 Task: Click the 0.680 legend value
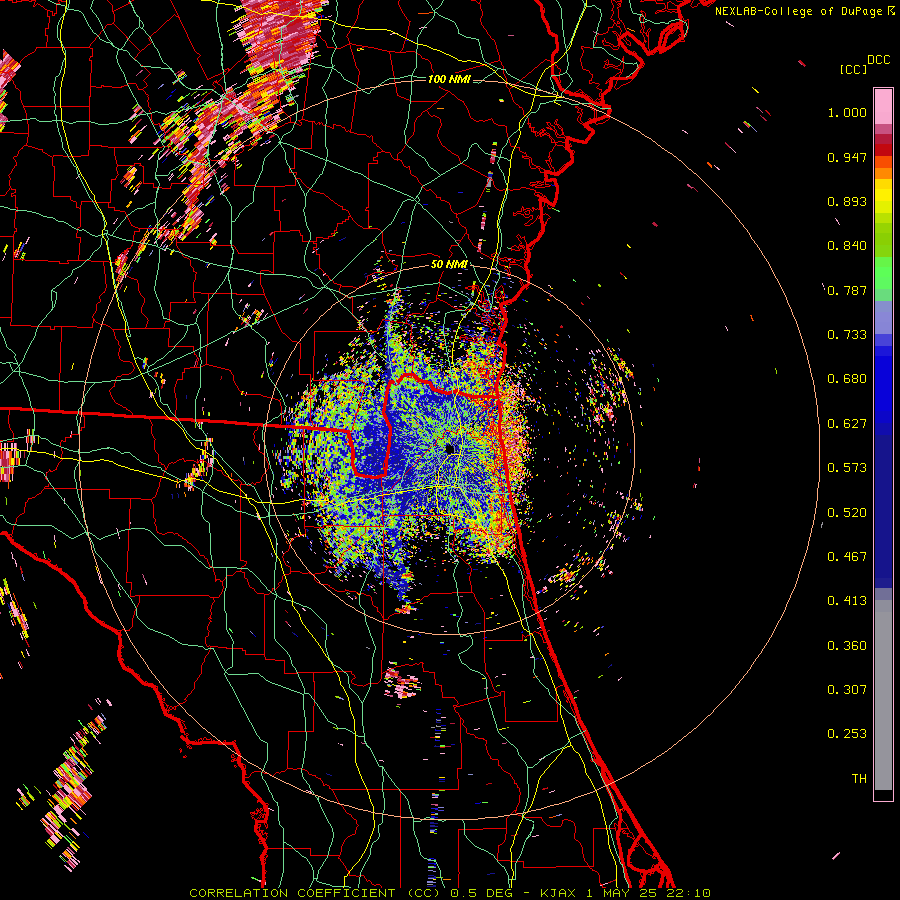pyautogui.click(x=847, y=379)
